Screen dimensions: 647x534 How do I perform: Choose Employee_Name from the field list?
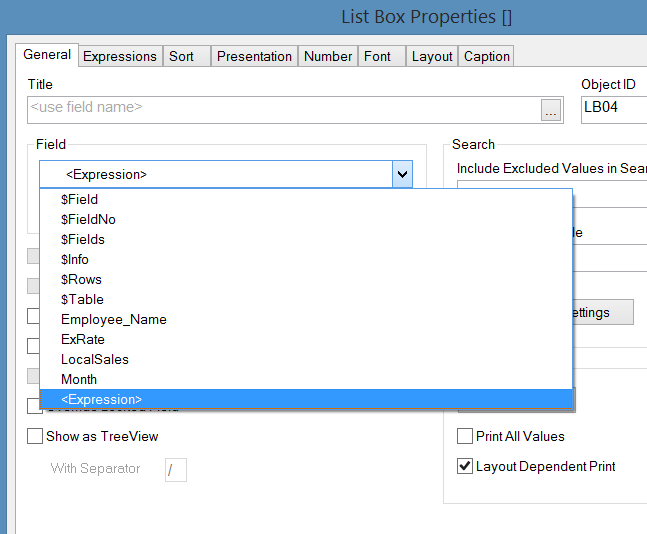[114, 320]
